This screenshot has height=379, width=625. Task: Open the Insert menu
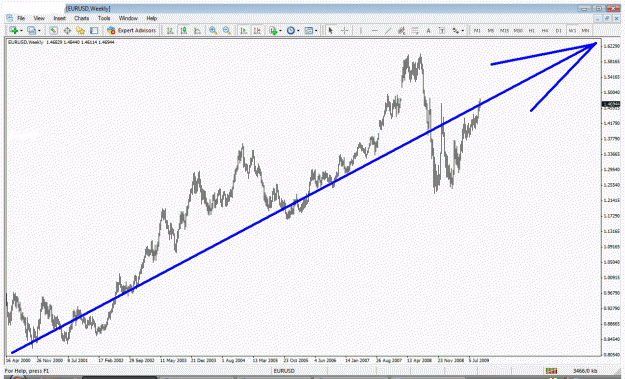coord(59,18)
